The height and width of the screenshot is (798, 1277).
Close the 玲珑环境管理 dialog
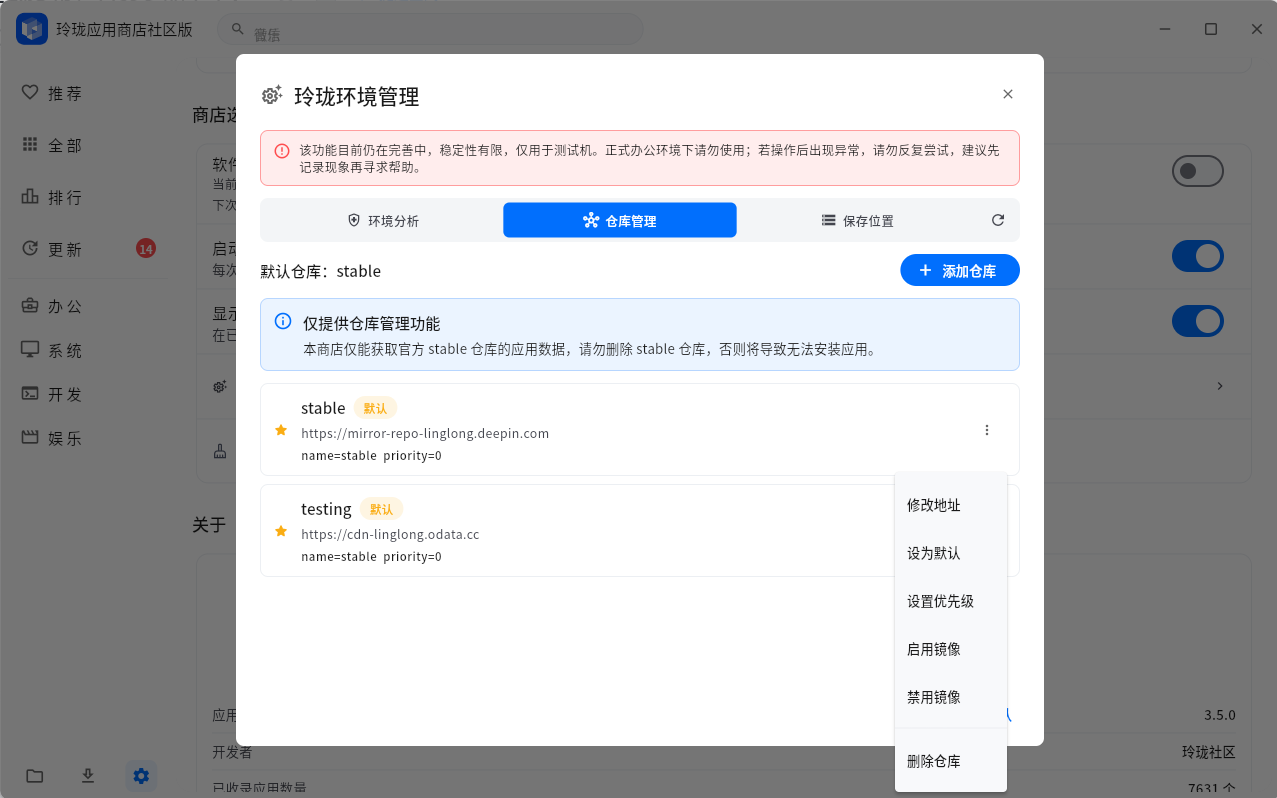[1008, 94]
